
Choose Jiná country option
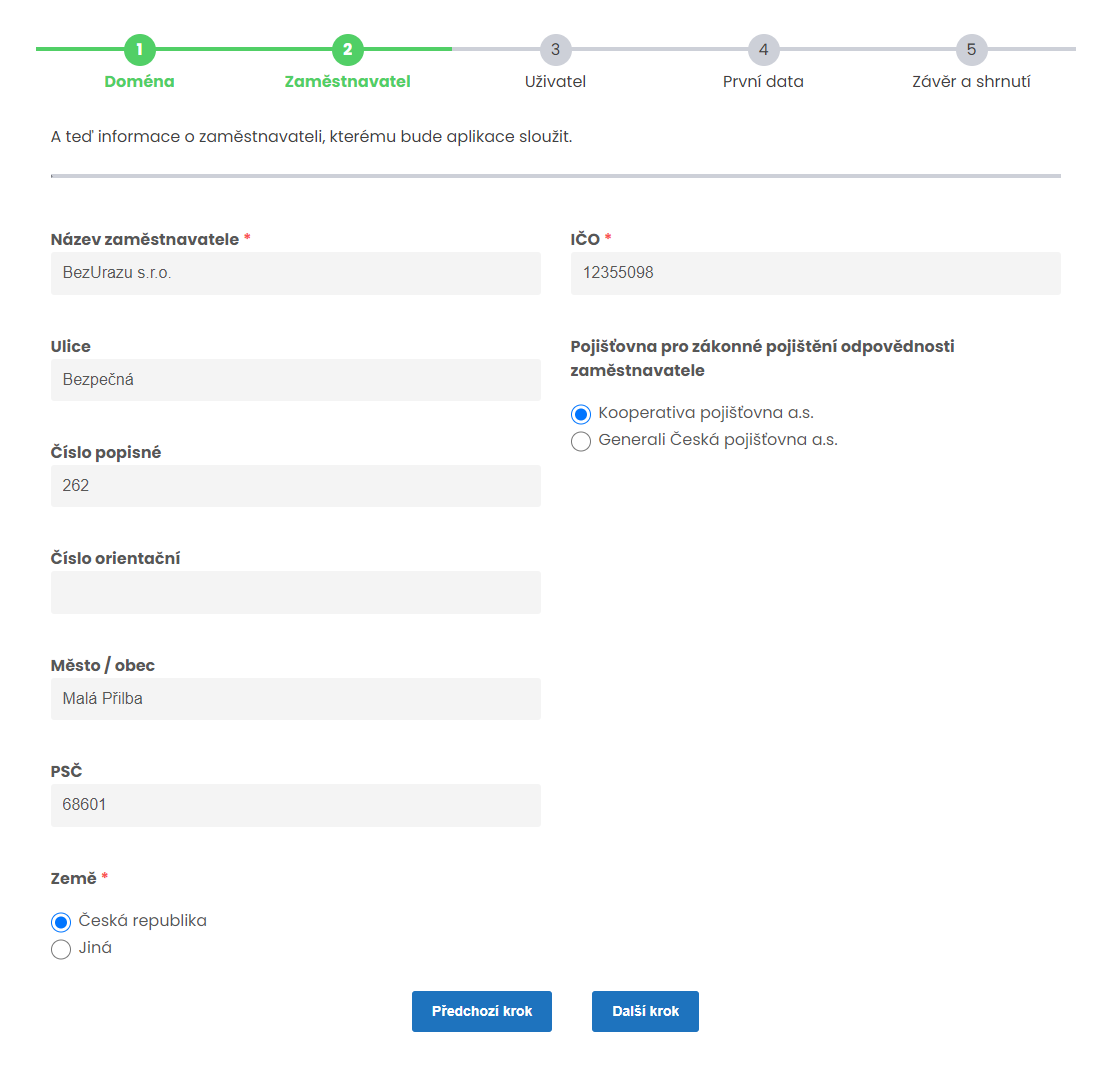tap(61, 949)
